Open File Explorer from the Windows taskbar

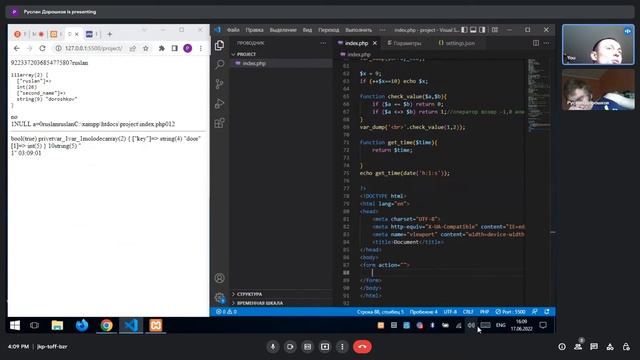tap(57, 325)
